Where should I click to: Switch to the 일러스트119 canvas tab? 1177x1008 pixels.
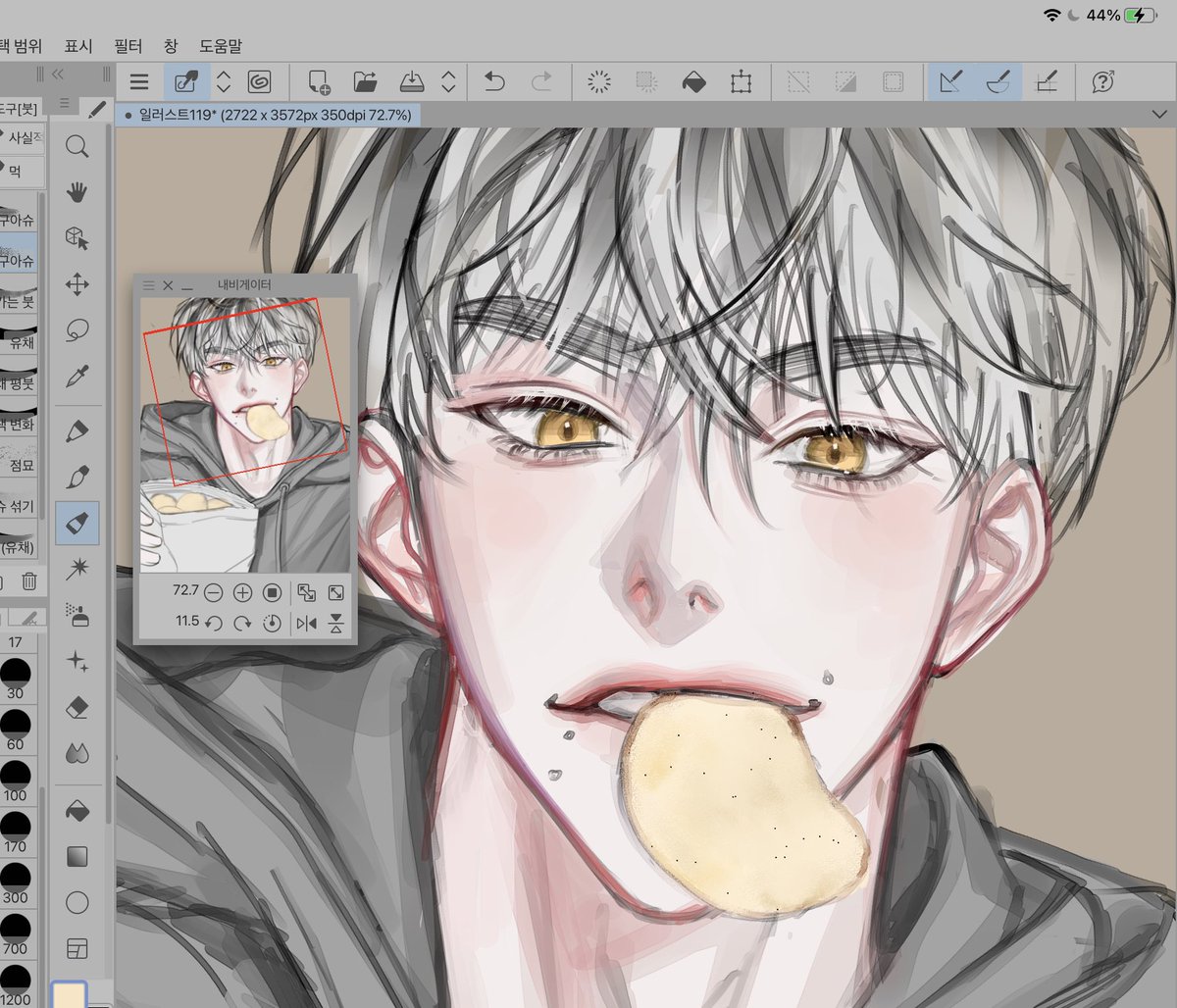tap(268, 115)
